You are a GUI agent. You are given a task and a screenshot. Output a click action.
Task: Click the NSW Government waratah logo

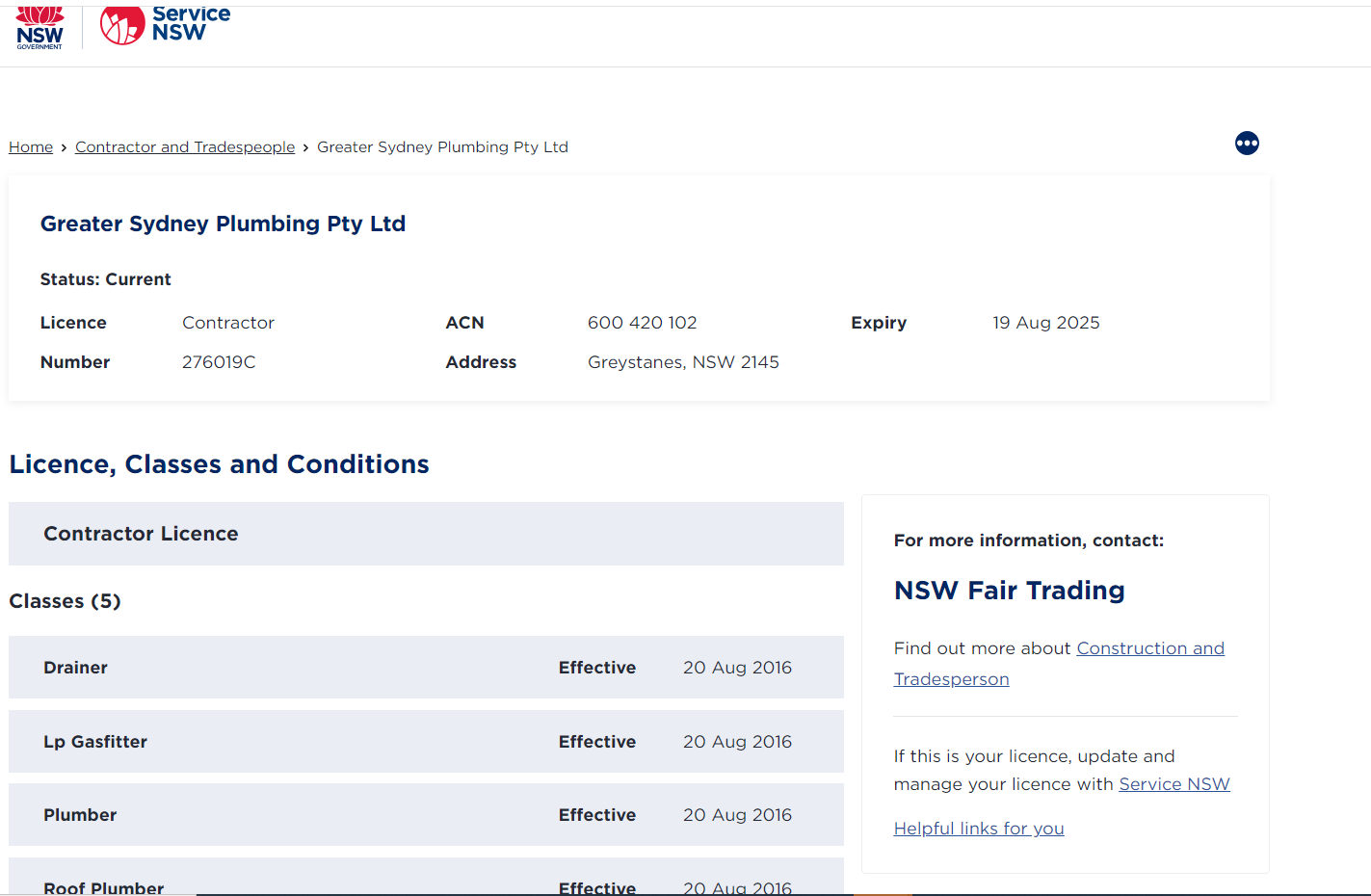[40, 27]
